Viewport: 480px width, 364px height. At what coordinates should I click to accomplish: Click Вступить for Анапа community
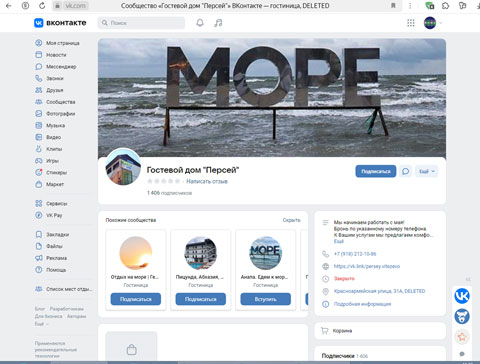pos(265,299)
